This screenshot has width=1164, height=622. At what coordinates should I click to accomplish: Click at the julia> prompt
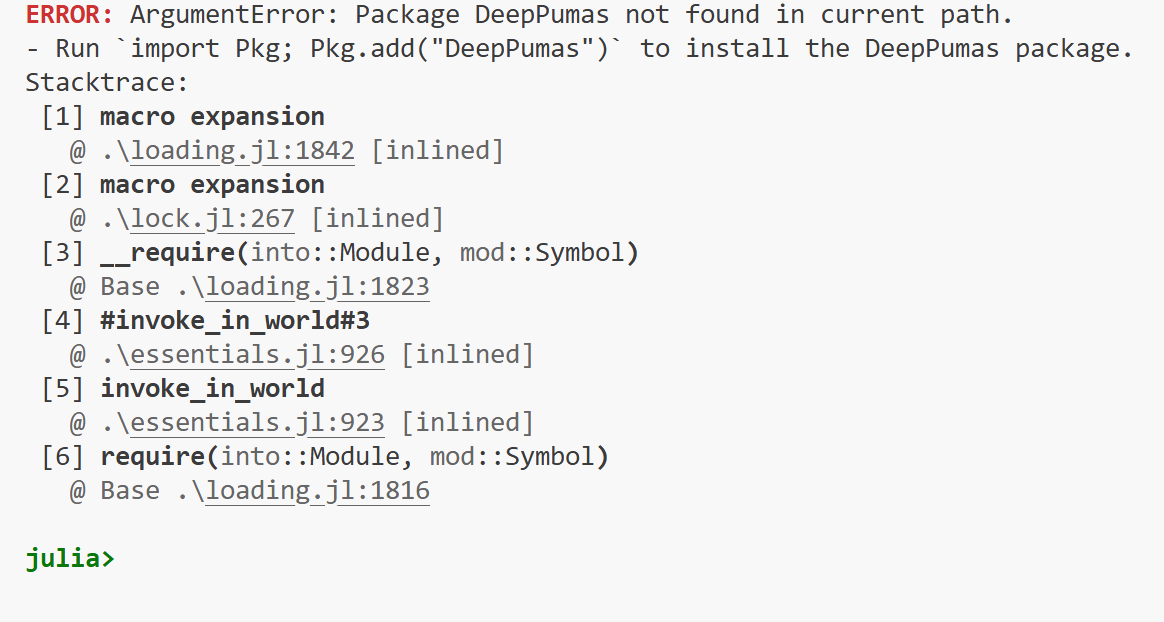click(x=71, y=558)
